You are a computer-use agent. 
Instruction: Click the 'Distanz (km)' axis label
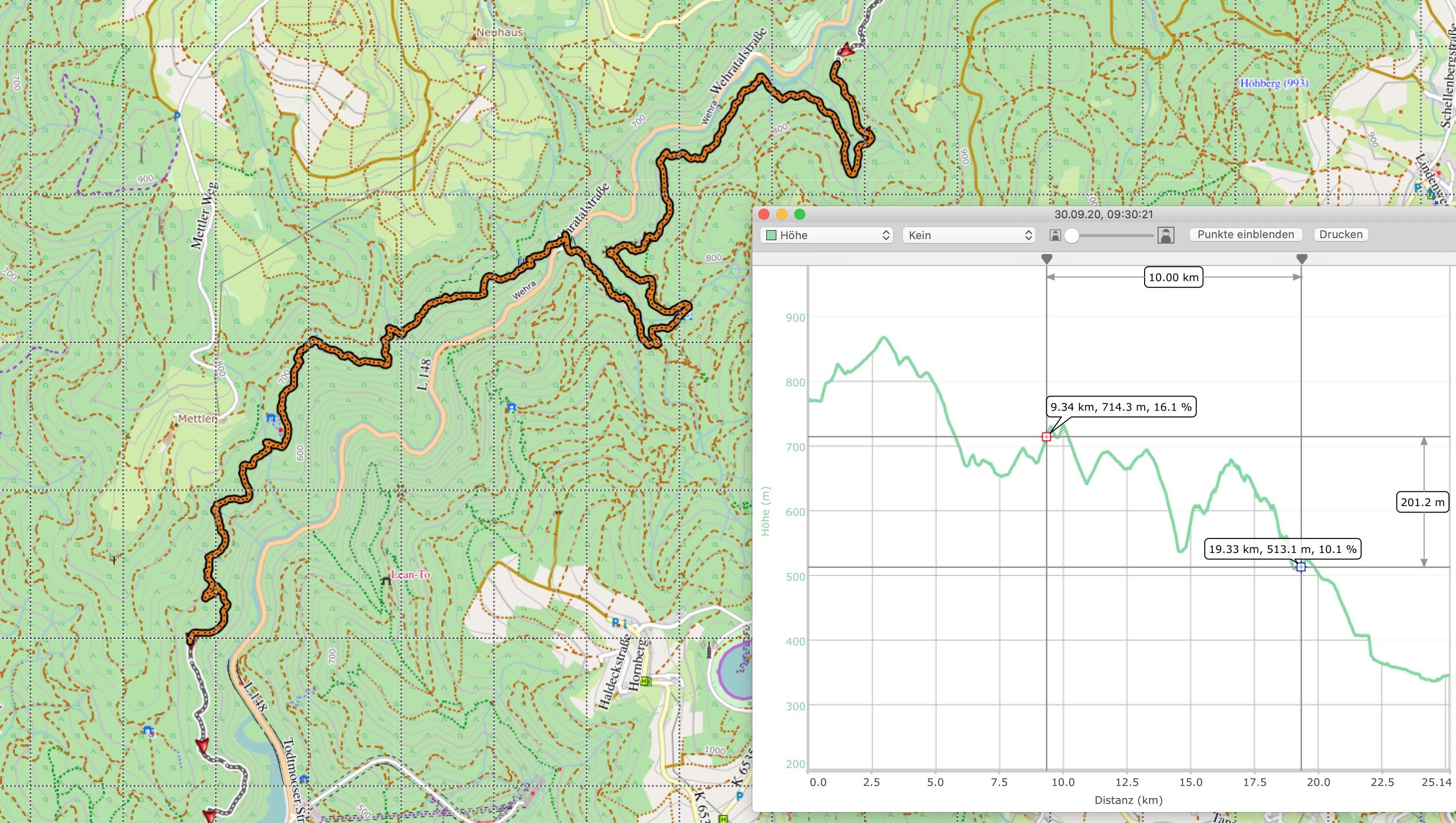click(1128, 801)
